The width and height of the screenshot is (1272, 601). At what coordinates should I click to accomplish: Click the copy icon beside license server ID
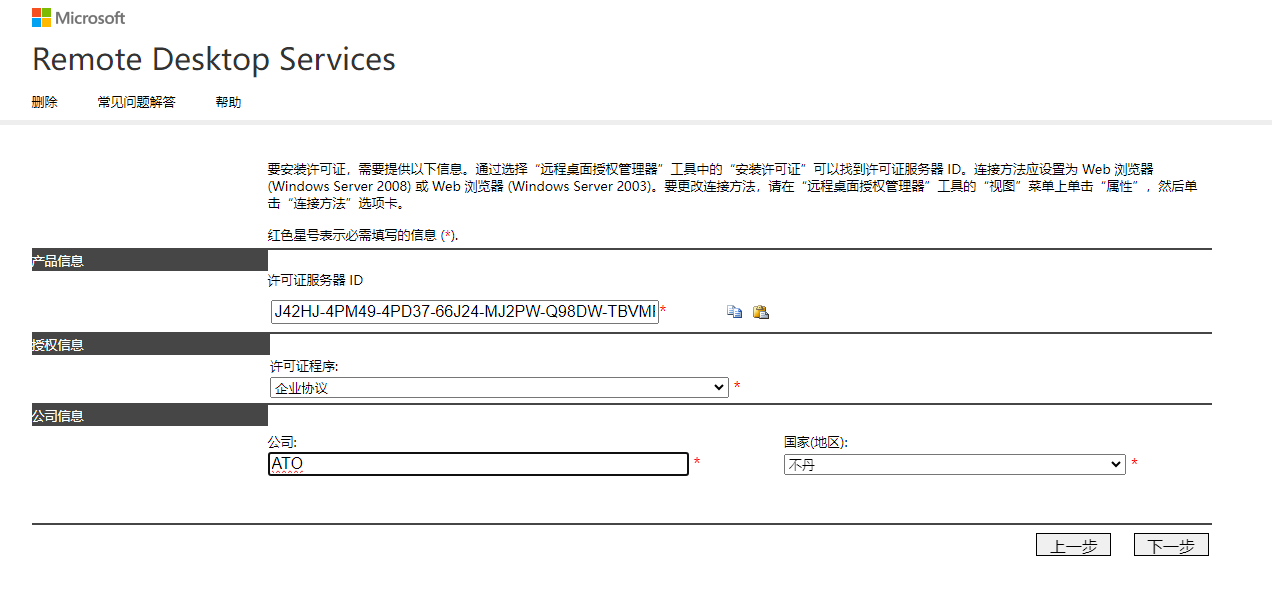734,312
